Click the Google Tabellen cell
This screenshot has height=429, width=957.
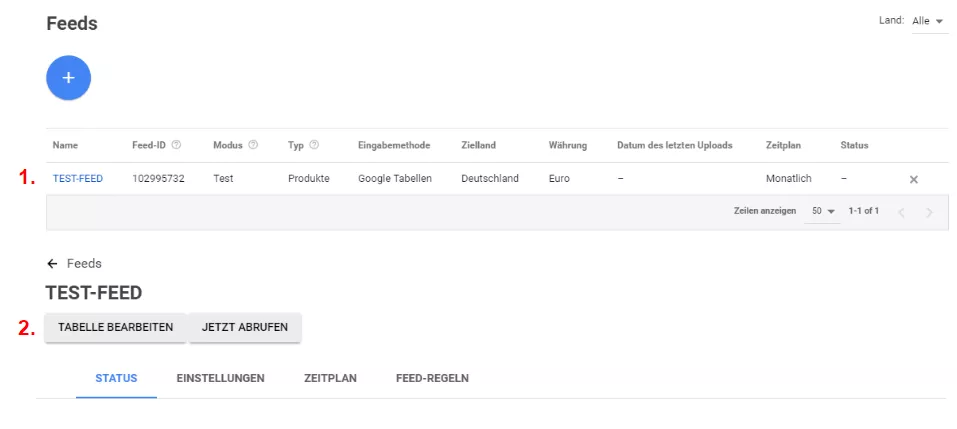click(x=395, y=179)
